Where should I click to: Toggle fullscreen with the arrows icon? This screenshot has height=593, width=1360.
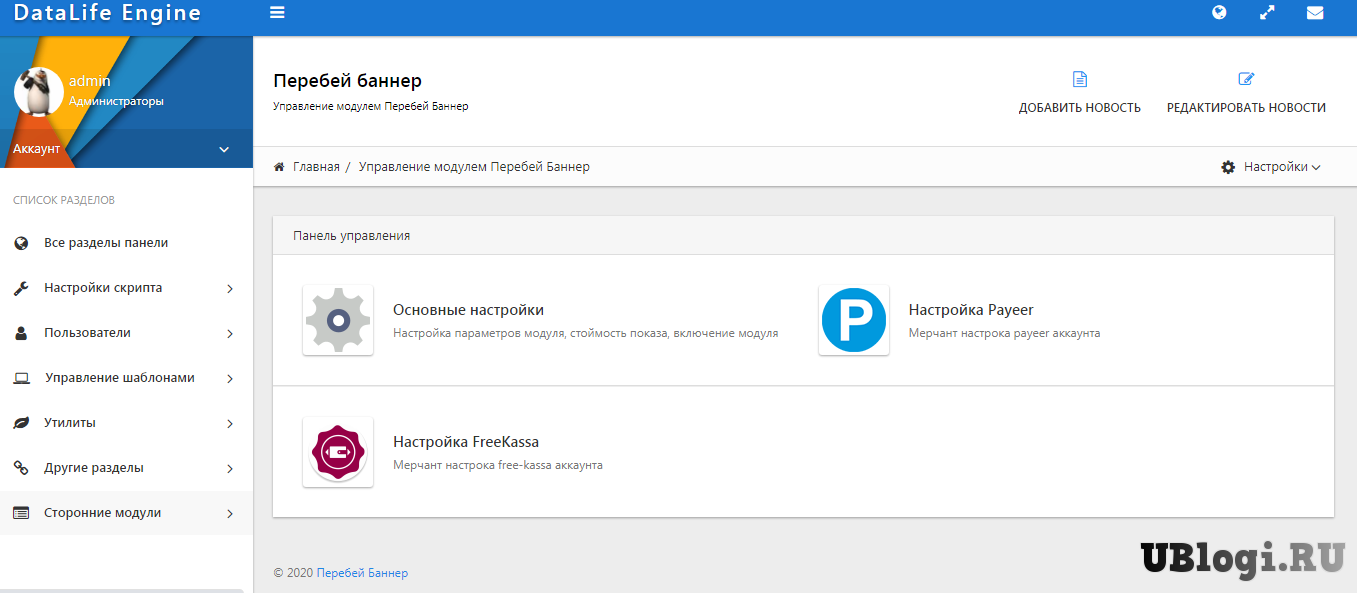(x=1267, y=13)
